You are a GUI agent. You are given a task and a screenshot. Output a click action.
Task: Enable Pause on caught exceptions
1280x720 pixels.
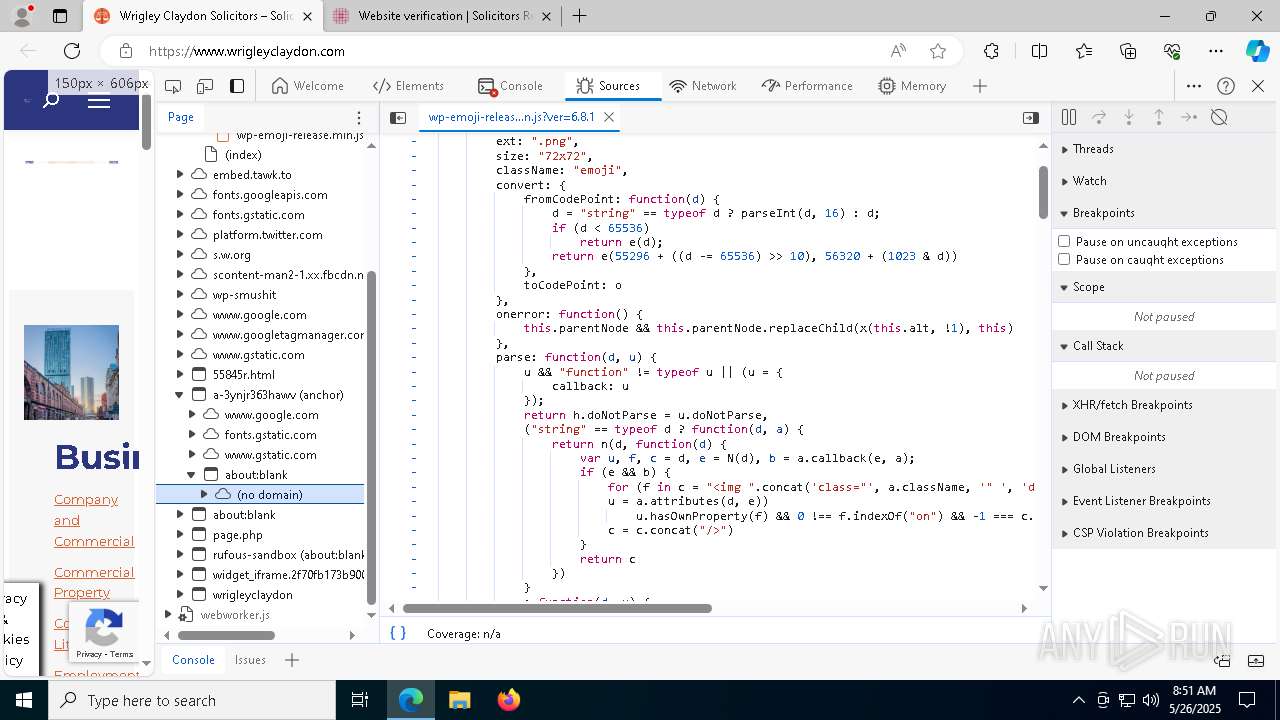pos(1064,260)
